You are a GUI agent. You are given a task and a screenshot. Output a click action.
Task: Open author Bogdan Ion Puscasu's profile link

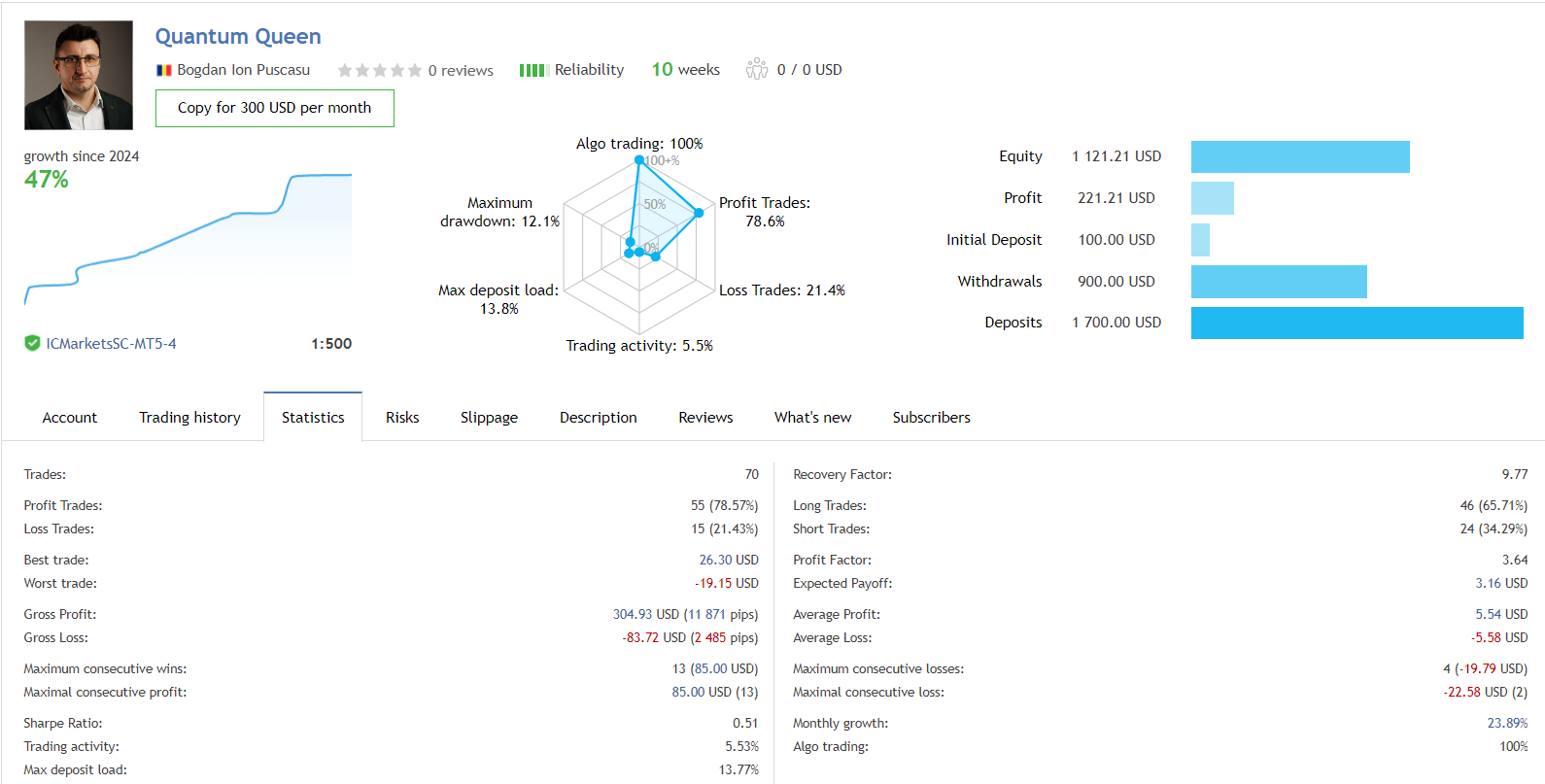(x=243, y=70)
